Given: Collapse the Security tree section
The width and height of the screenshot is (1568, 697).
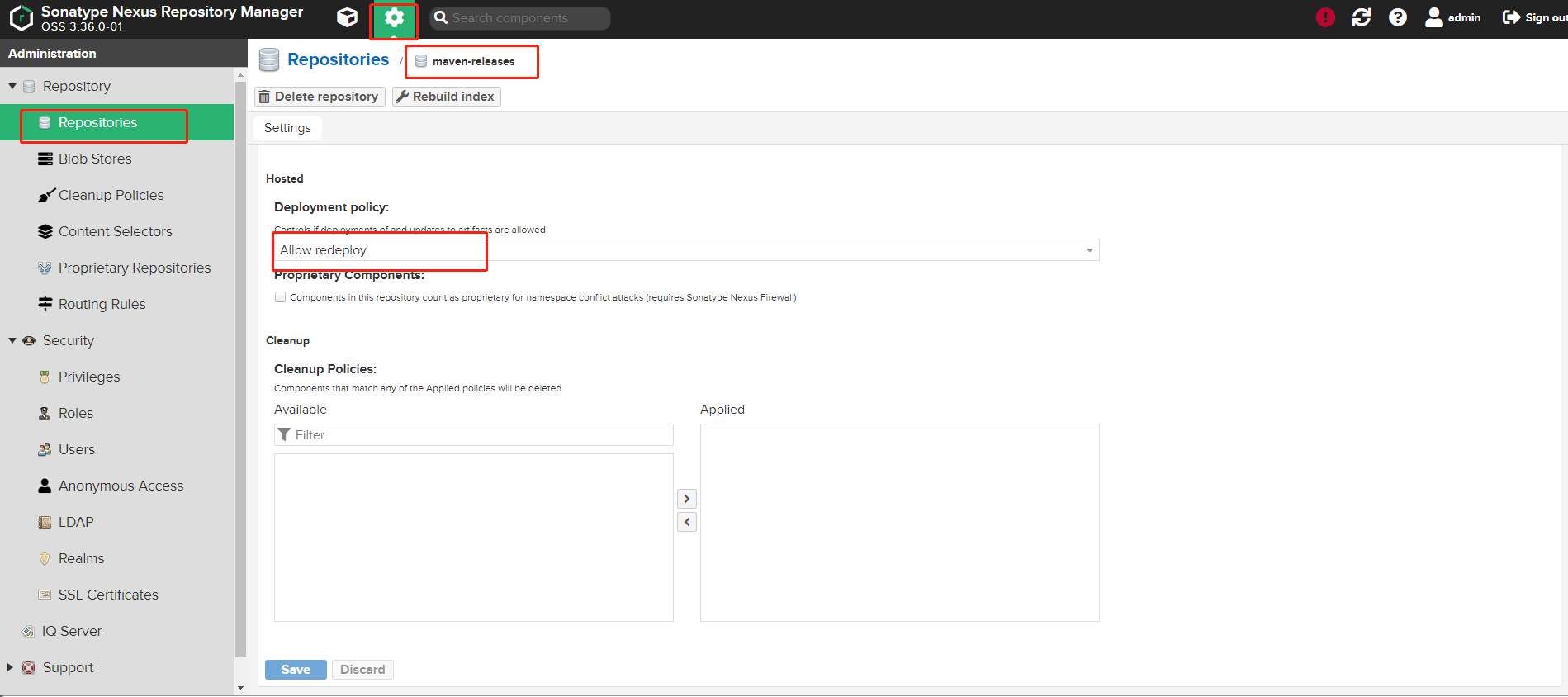Looking at the screenshot, I should tap(12, 340).
